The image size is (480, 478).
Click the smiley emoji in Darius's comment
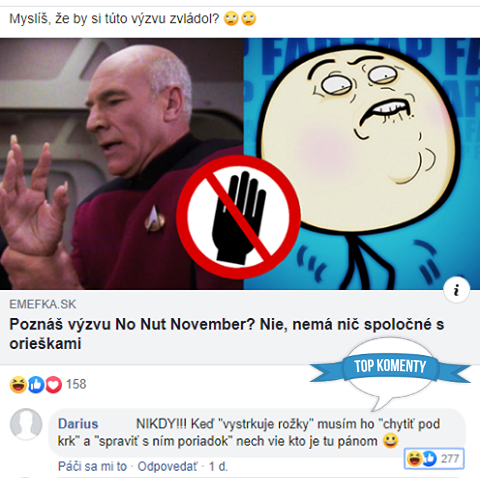pos(390,441)
